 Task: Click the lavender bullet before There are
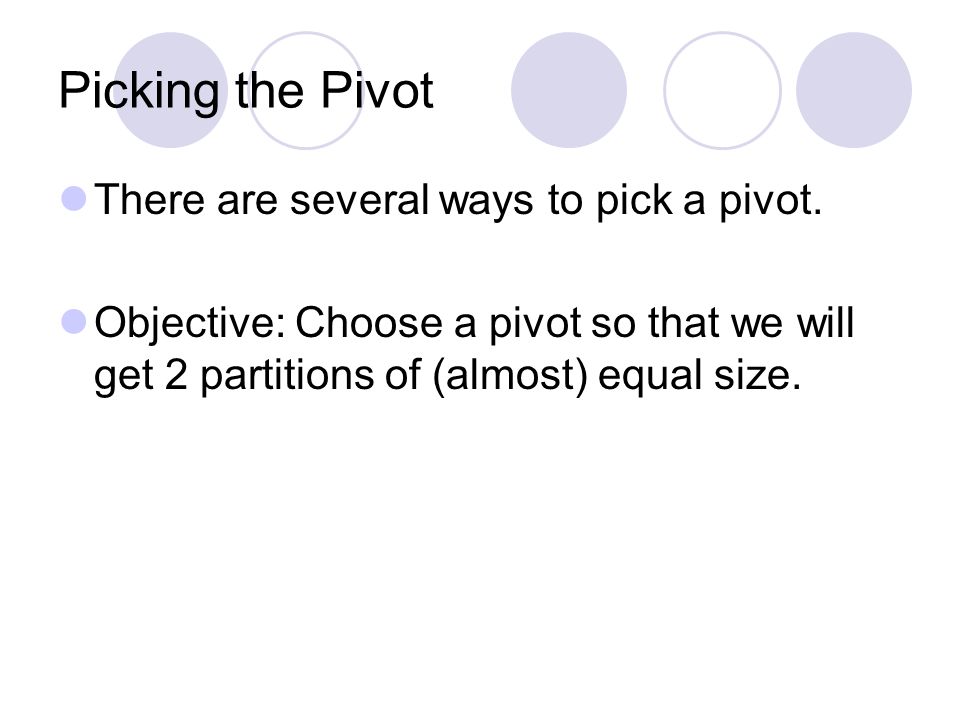pos(74,198)
